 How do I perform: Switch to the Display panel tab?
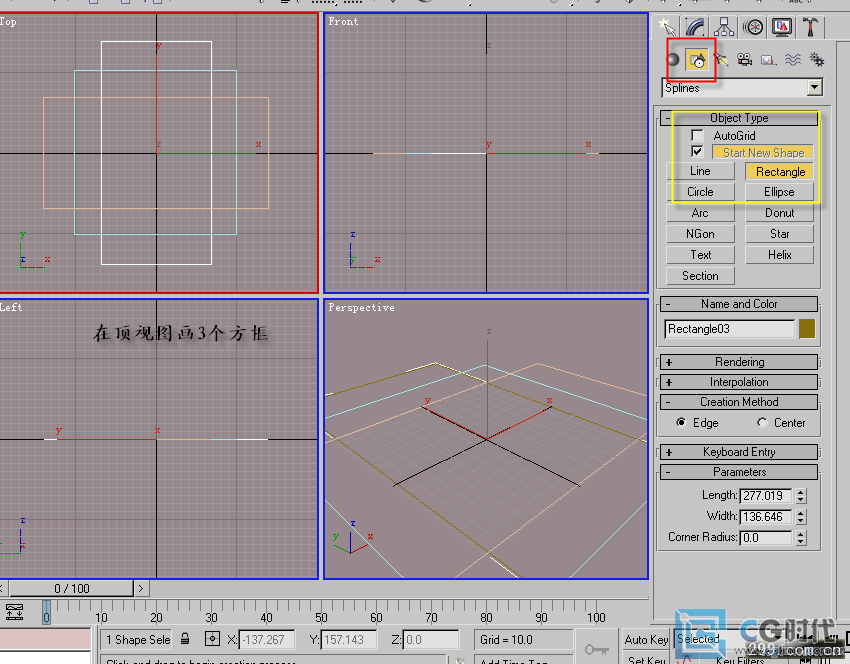782,27
